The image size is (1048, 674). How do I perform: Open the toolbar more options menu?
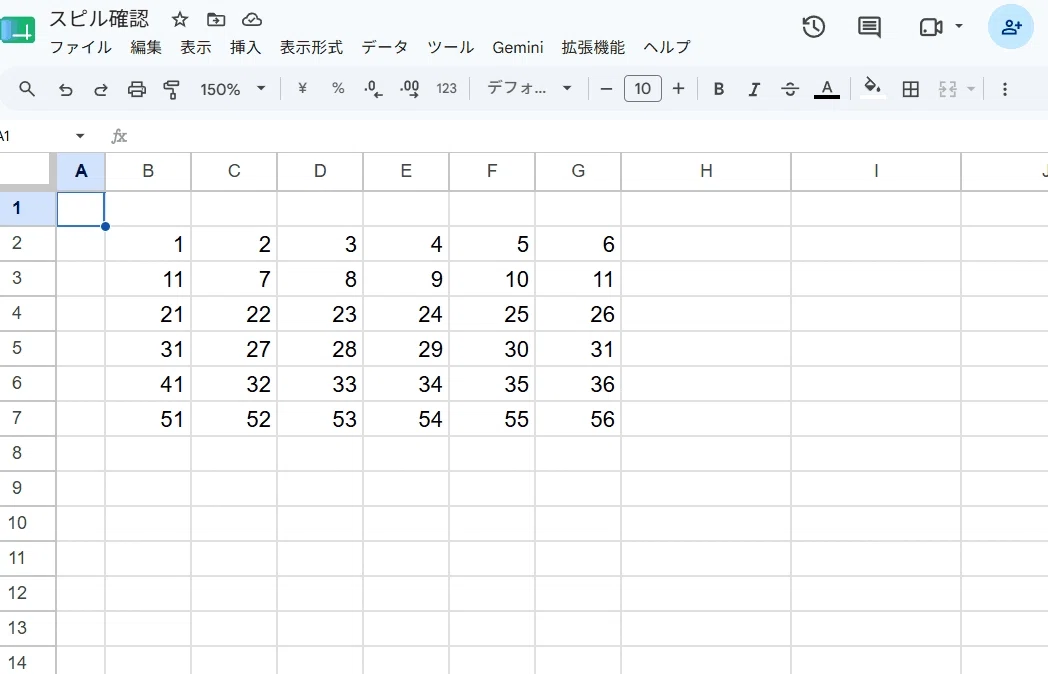[x=1005, y=89]
